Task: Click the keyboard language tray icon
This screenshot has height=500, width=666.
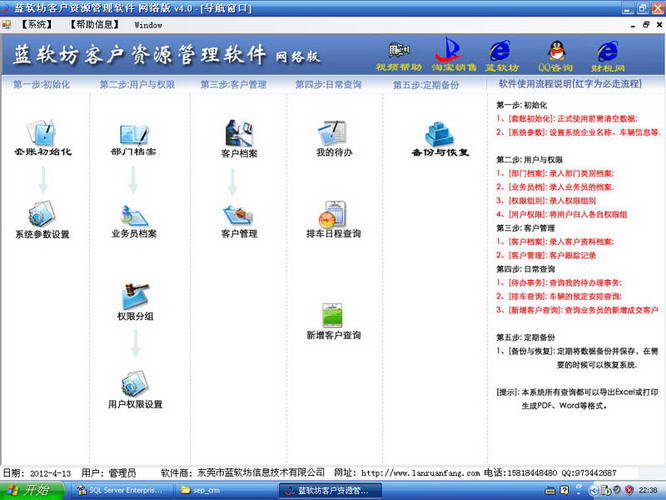Action: pyautogui.click(x=550, y=491)
